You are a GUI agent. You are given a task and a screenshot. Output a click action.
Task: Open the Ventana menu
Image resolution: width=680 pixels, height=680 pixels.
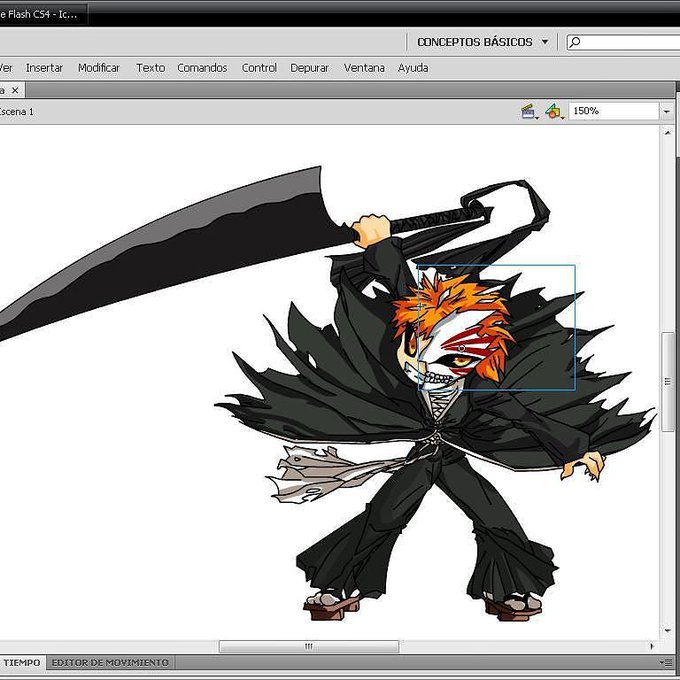(x=364, y=68)
